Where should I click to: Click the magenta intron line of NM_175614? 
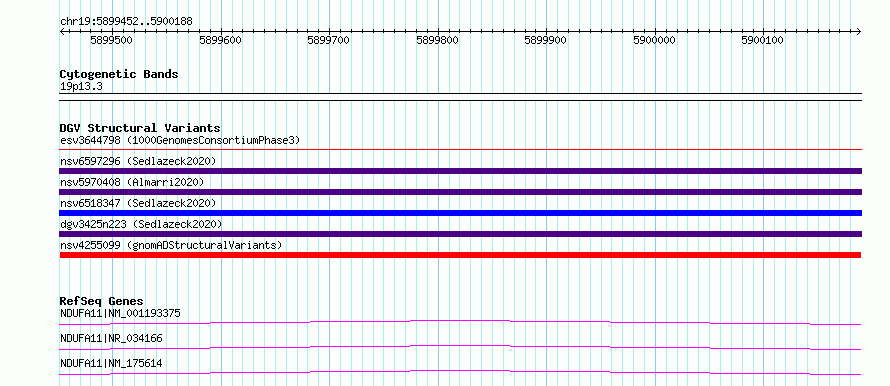click(x=460, y=371)
